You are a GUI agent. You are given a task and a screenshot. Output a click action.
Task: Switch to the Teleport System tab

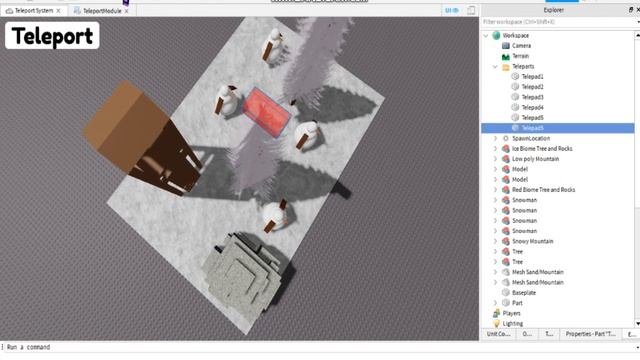tap(34, 11)
